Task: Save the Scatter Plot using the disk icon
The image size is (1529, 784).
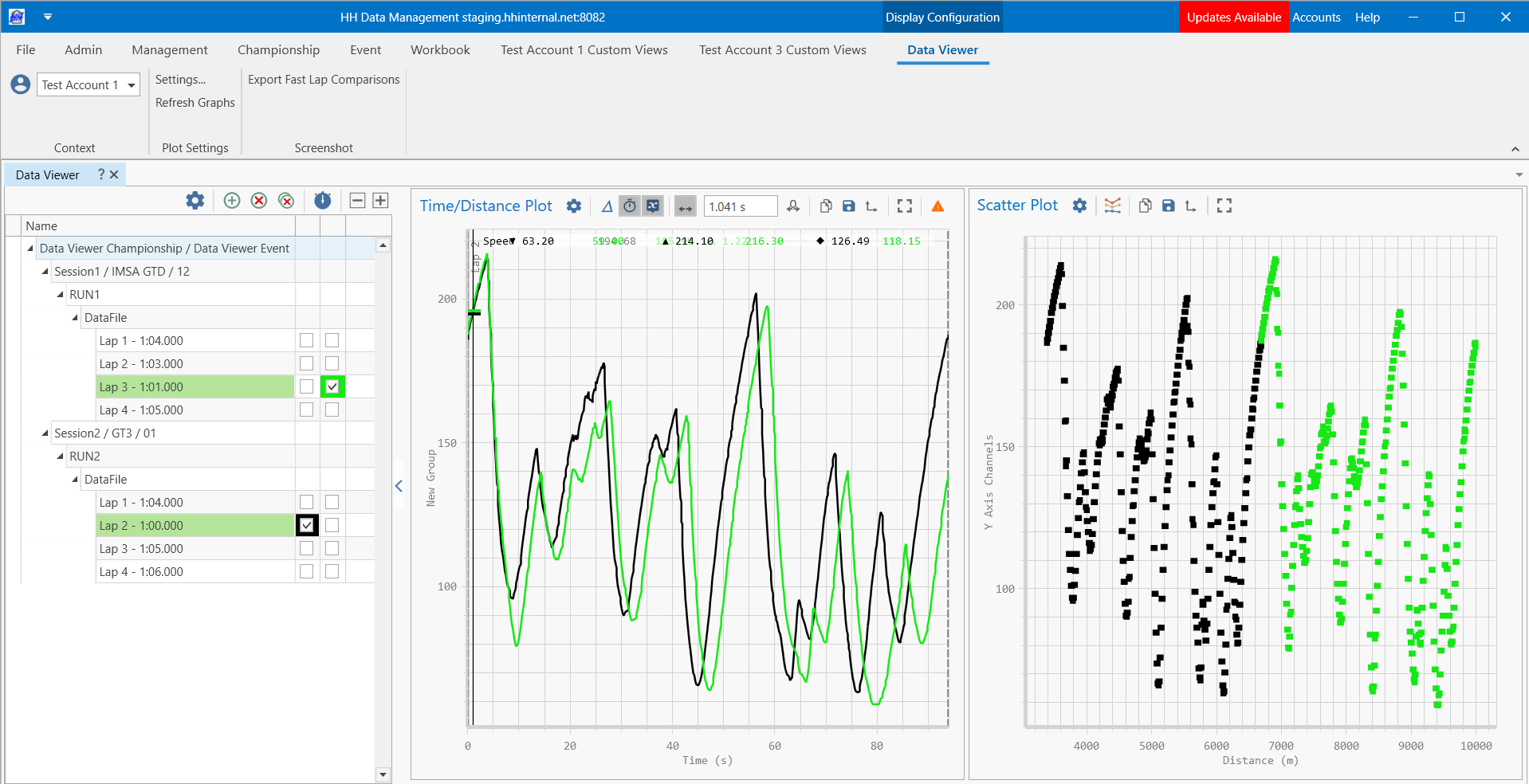Action: [1168, 206]
